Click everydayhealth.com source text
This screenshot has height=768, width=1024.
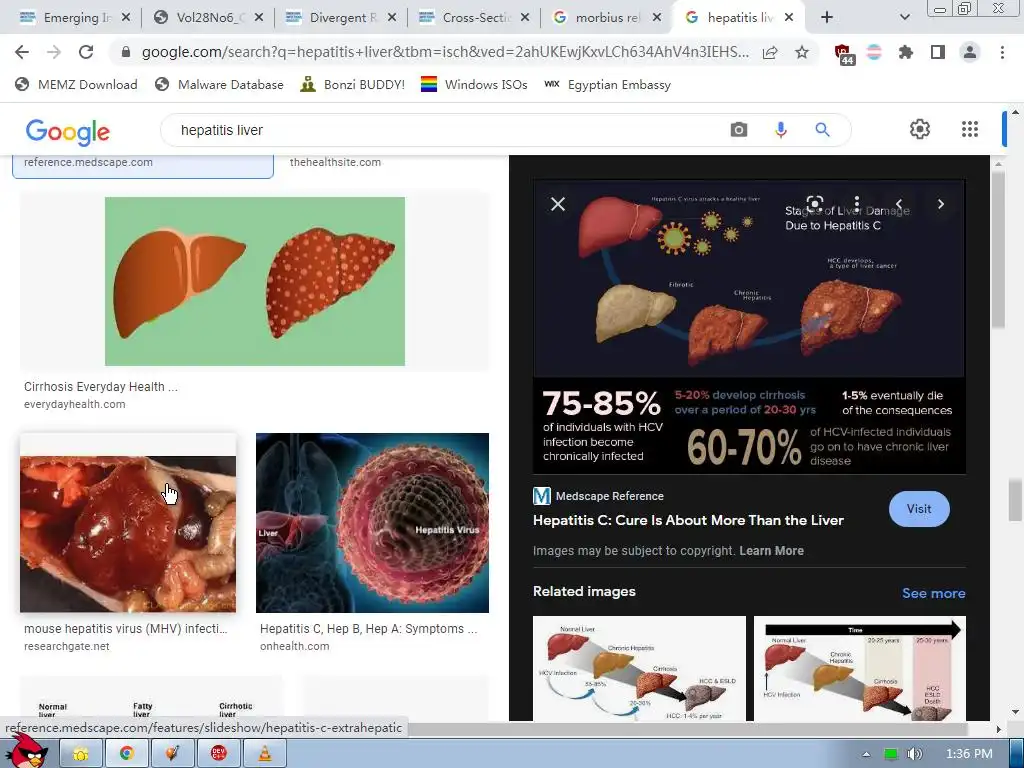click(x=74, y=404)
